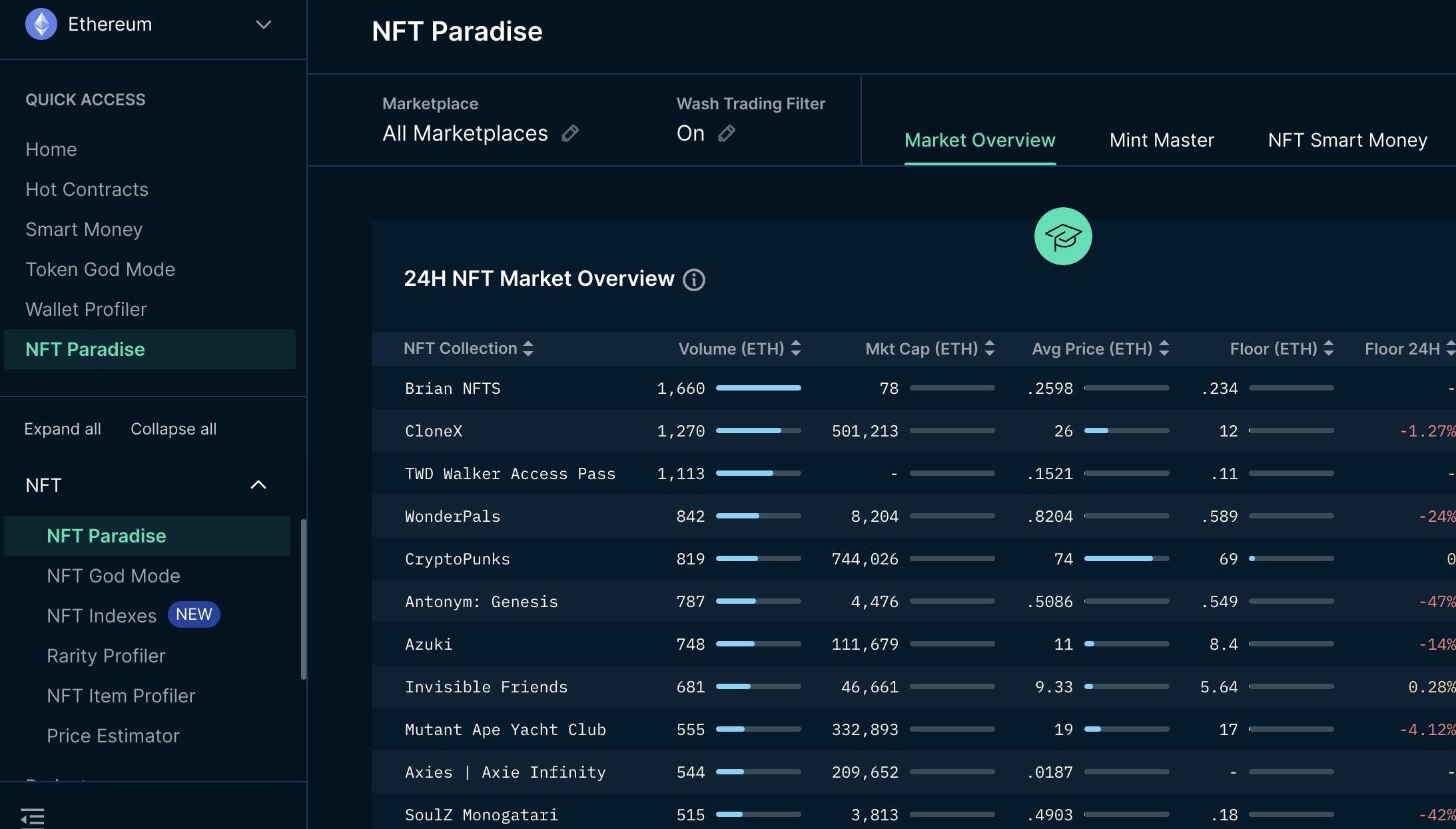Image resolution: width=1456 pixels, height=829 pixels.
Task: Click Expand all in the sidebar
Action: (63, 429)
